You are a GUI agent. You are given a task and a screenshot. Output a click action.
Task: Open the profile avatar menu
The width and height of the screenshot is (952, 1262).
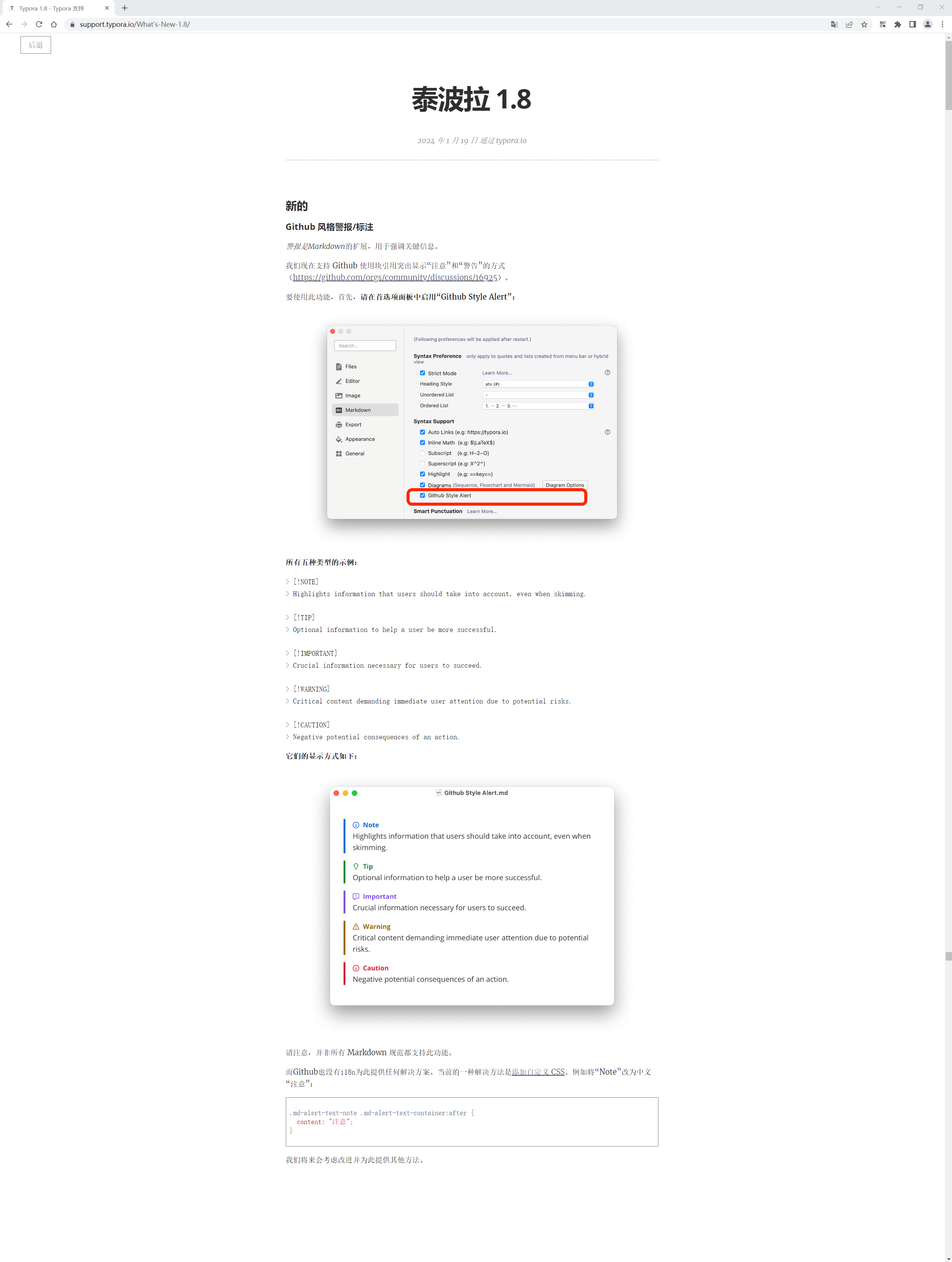[927, 25]
